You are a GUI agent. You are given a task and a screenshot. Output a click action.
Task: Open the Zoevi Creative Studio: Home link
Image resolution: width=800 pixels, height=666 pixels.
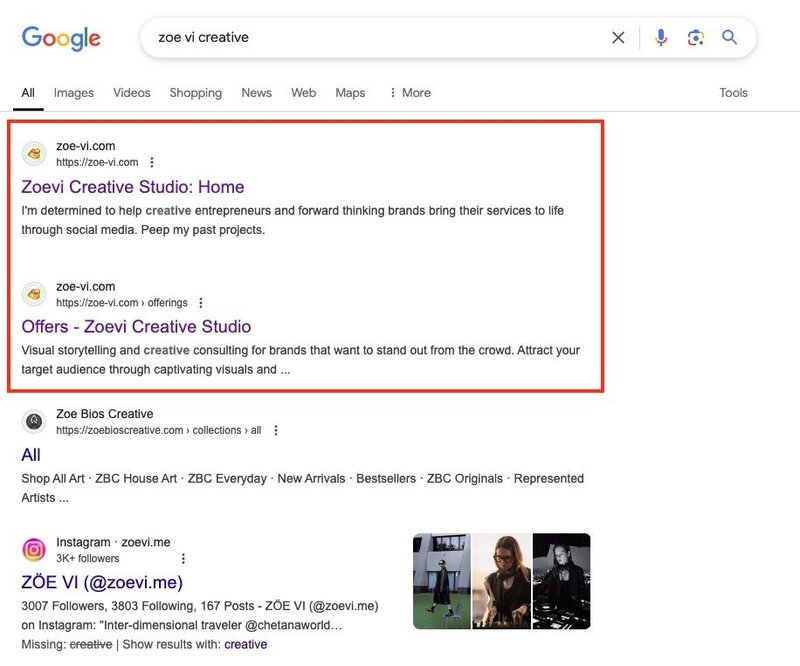133,187
